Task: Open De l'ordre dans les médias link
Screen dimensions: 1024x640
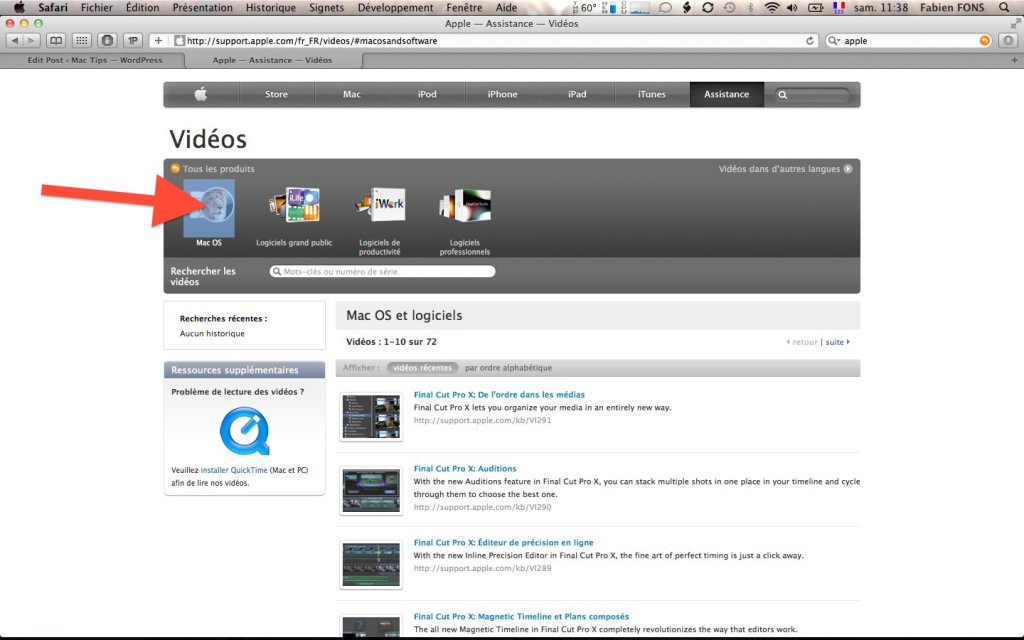Action: 499,394
